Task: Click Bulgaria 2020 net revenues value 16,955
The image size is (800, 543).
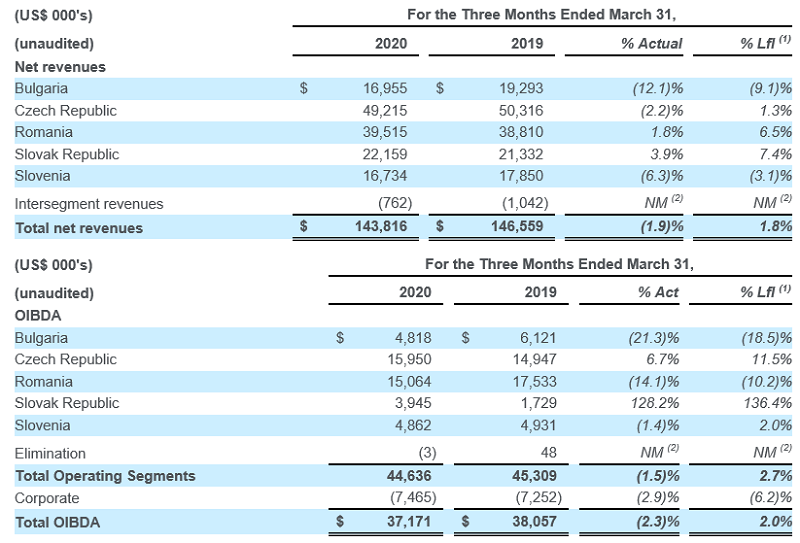Action: [385, 88]
